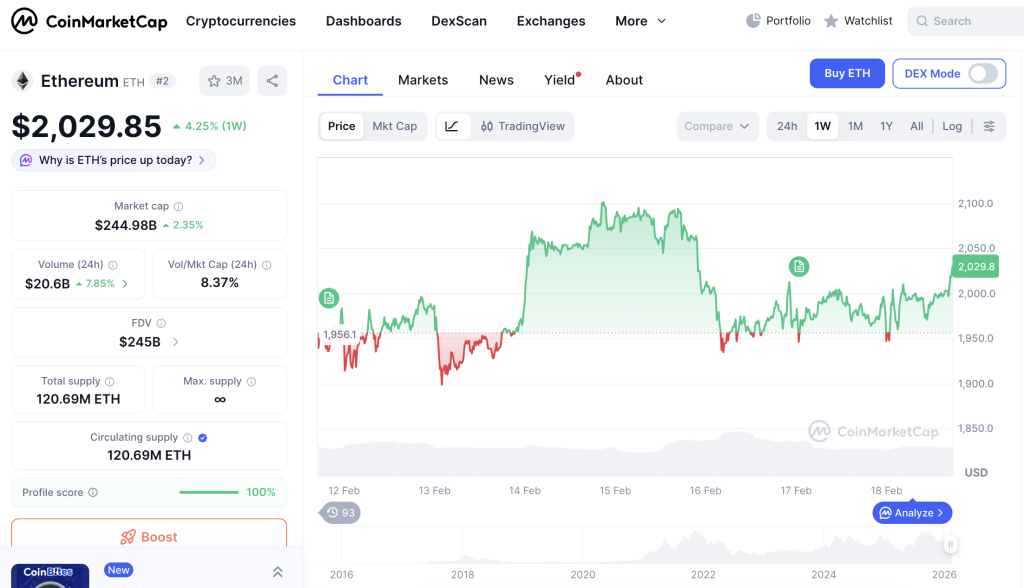Viewport: 1024px width, 588px height.
Task: Click 2022 on the range timeline
Action: pos(703,575)
